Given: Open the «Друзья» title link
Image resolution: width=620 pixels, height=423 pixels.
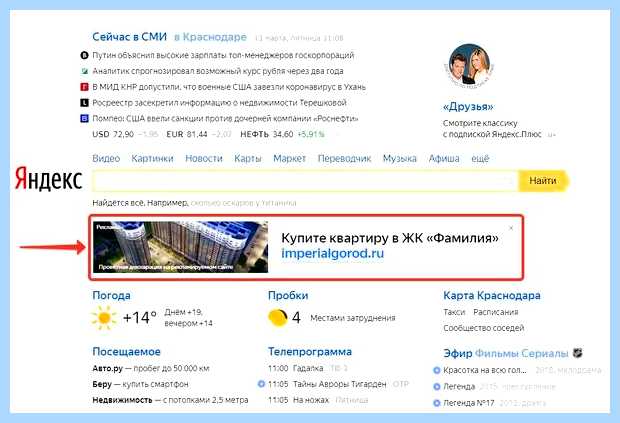Looking at the screenshot, I should pos(469,107).
